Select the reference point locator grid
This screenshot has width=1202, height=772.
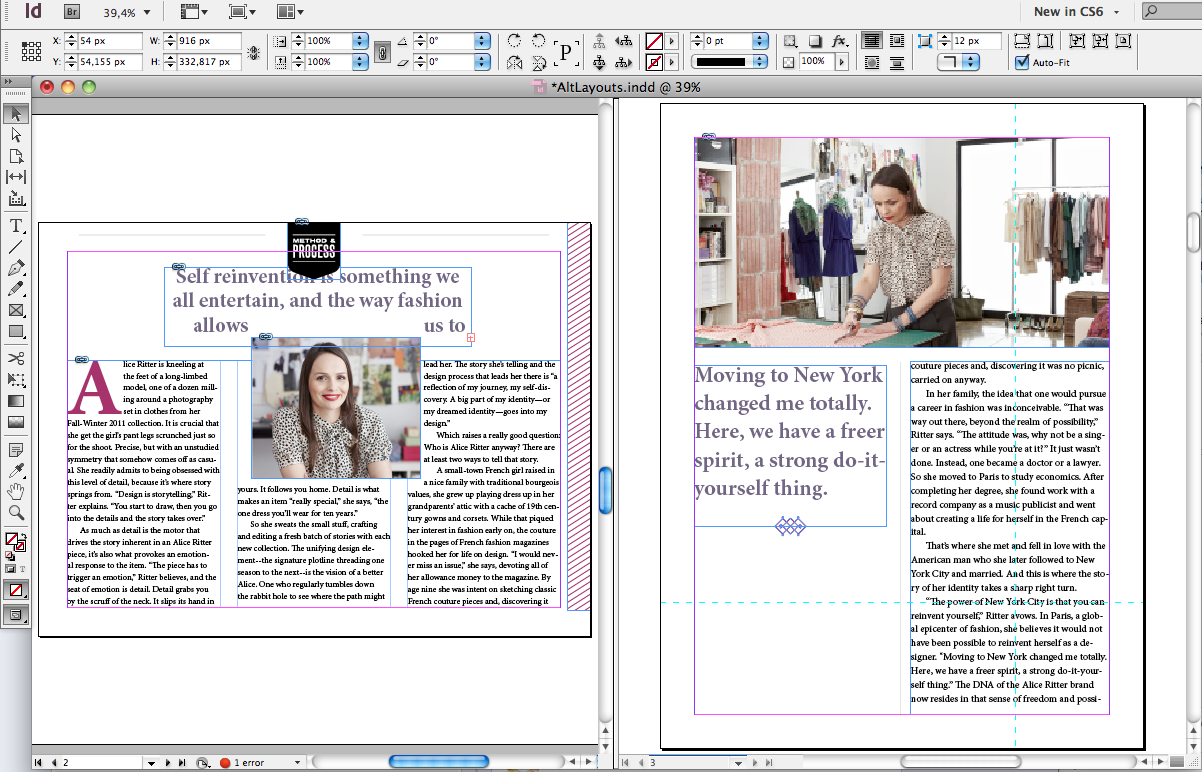[32, 51]
